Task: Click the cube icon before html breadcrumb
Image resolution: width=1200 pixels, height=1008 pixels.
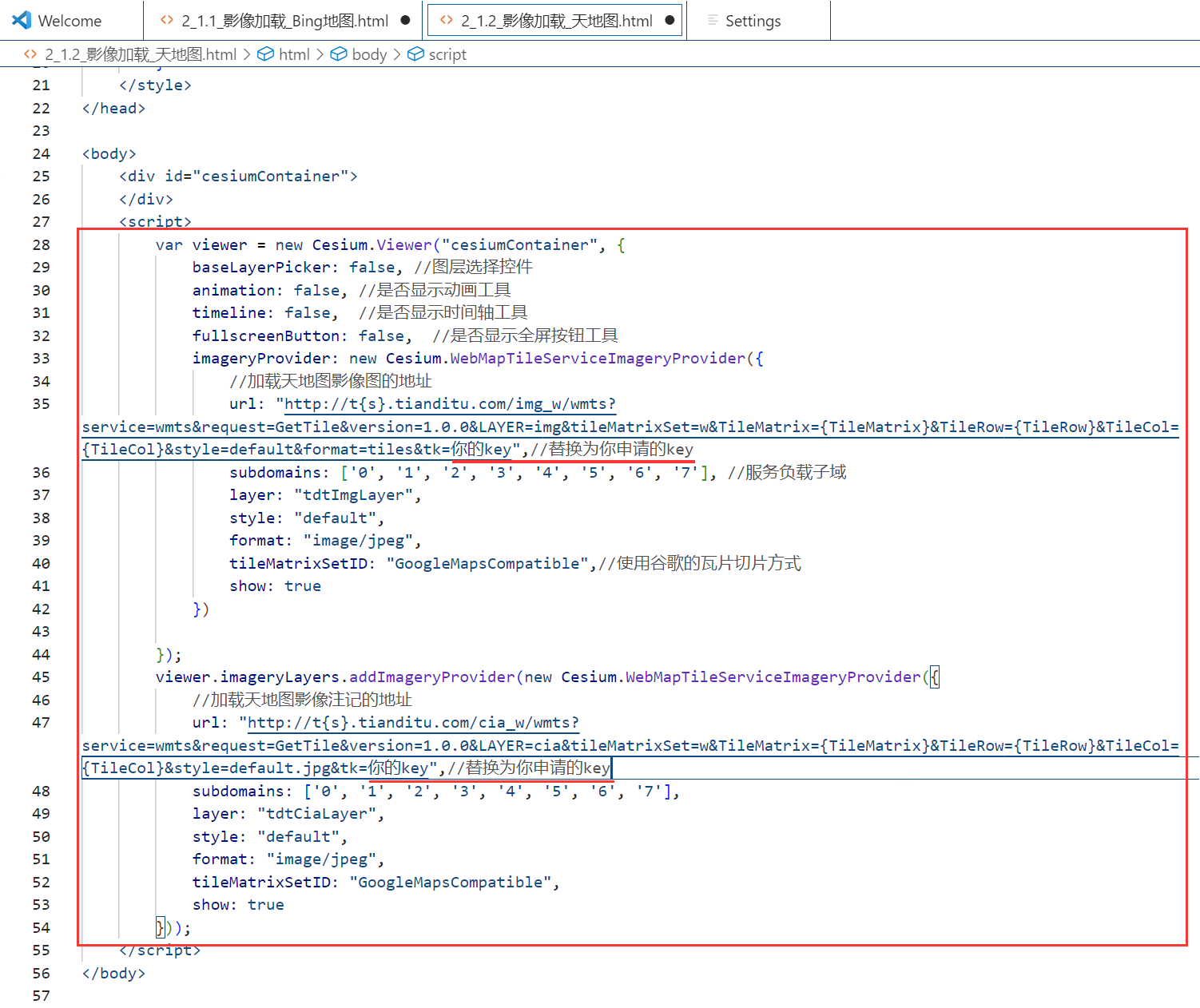Action: (266, 54)
